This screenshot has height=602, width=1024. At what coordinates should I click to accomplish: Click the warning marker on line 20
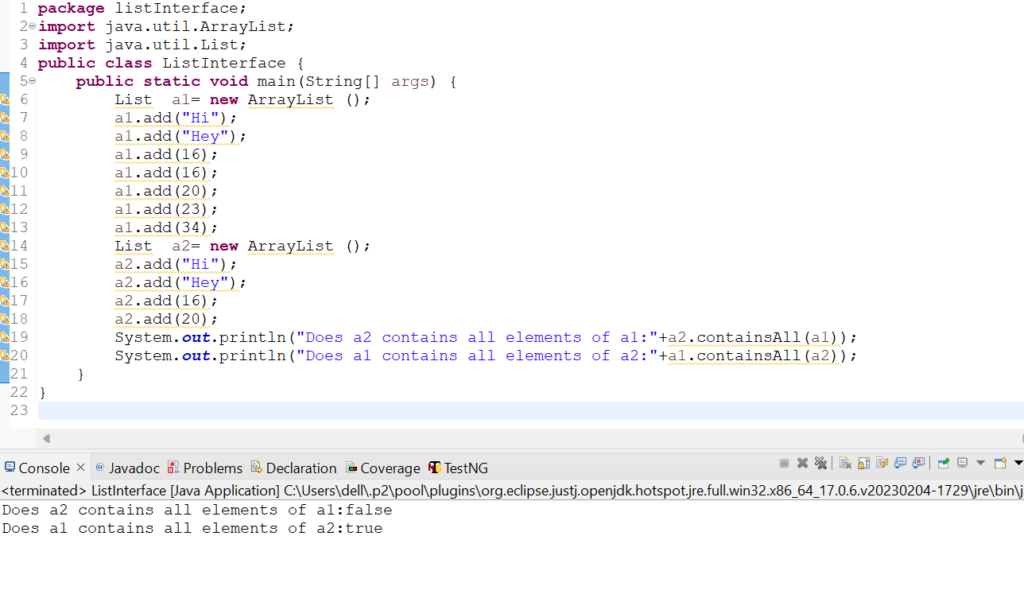tap(5, 356)
